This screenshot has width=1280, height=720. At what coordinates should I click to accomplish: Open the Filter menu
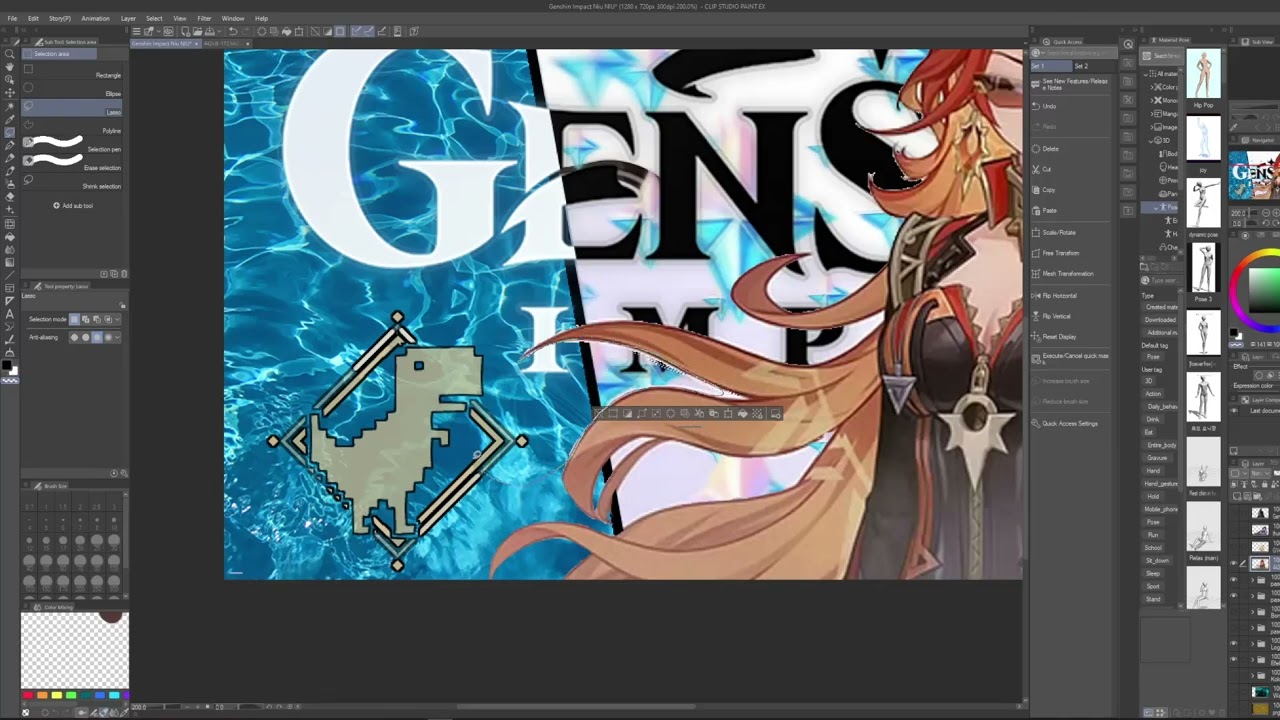(204, 18)
